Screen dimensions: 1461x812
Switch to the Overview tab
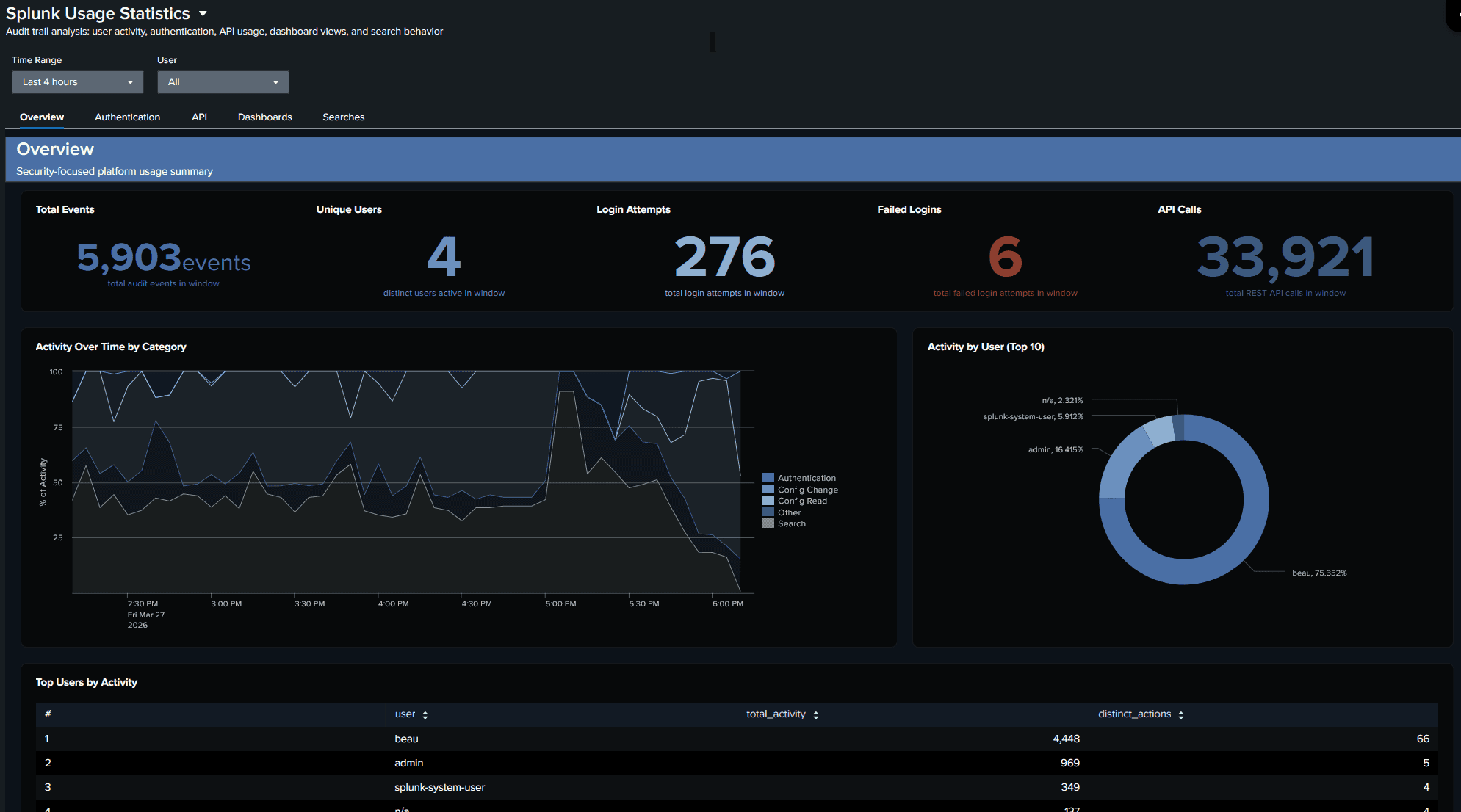[42, 117]
